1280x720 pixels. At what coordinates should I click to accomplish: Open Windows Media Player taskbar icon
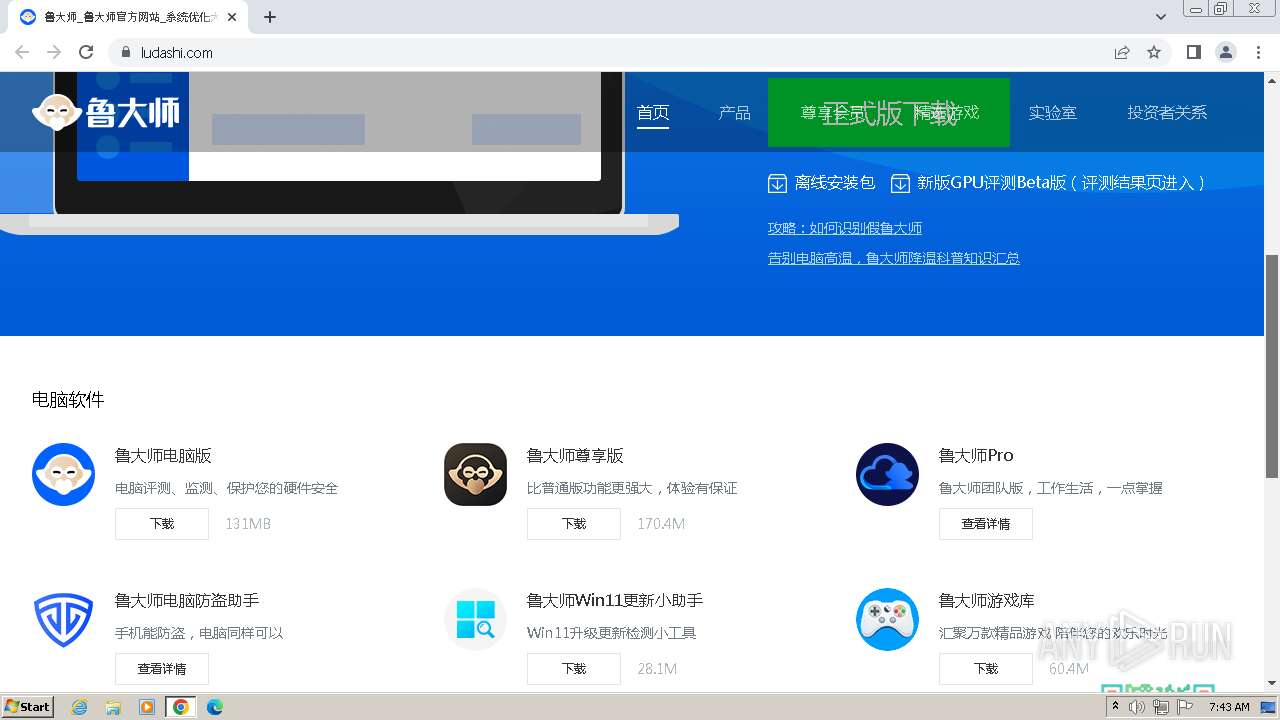pos(147,707)
